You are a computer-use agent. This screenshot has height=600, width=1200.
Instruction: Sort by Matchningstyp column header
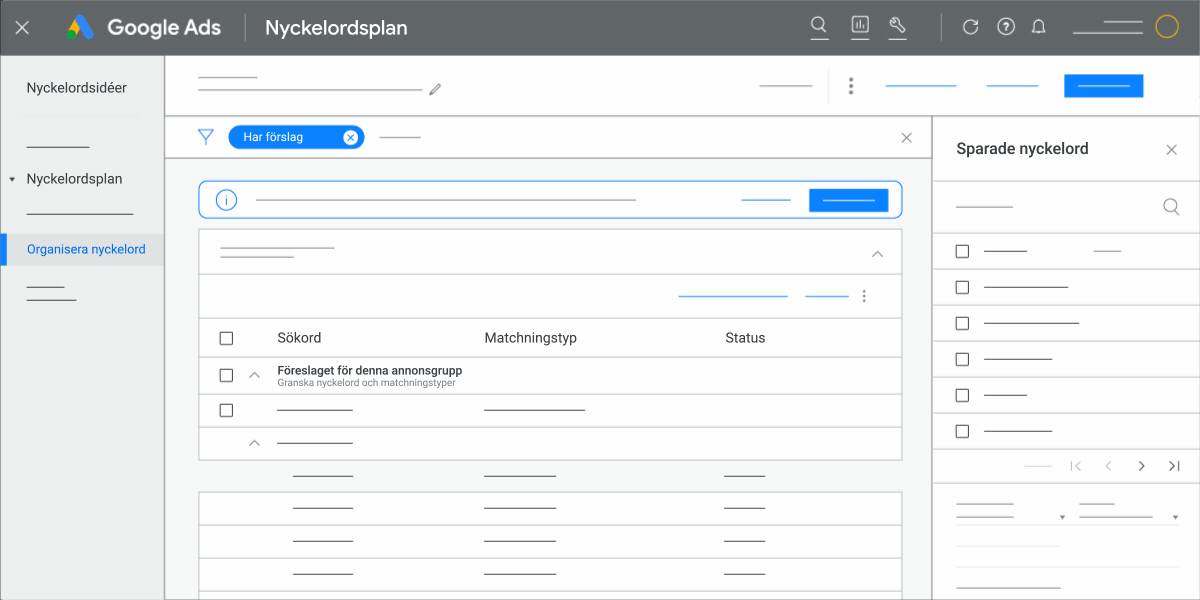pos(530,338)
